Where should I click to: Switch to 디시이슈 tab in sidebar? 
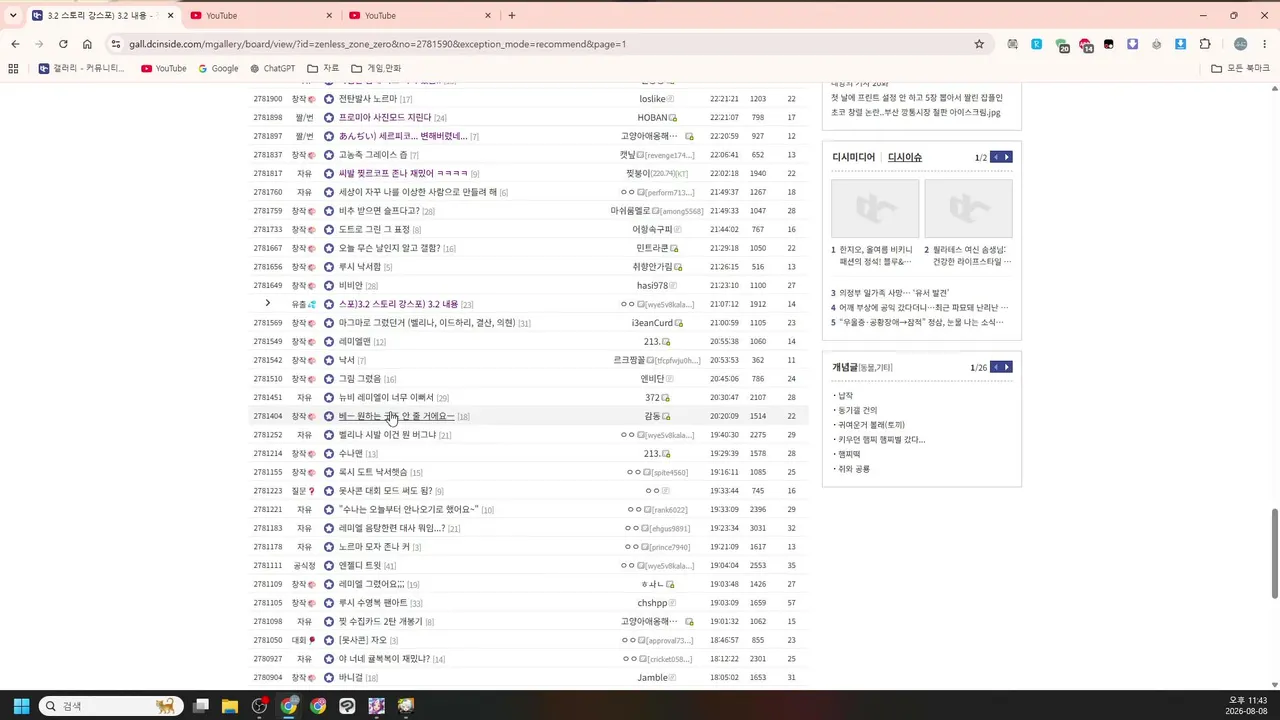(905, 157)
